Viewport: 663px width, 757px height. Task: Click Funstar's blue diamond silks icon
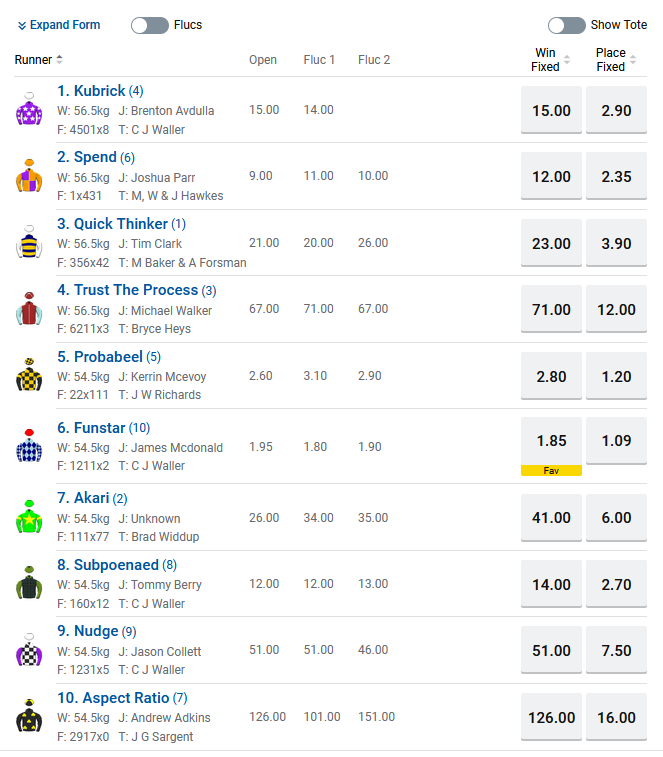pos(28,446)
